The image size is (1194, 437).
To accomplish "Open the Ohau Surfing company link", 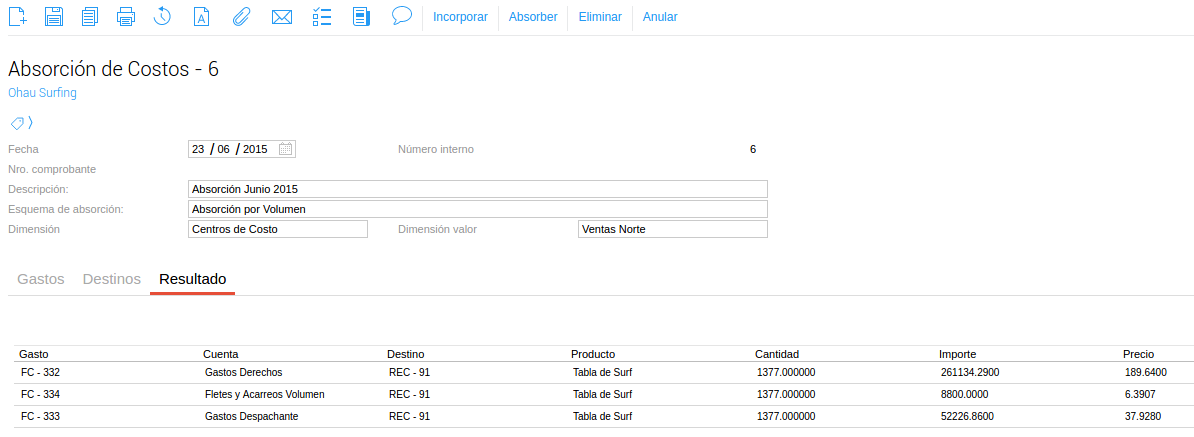I will coord(42,93).
